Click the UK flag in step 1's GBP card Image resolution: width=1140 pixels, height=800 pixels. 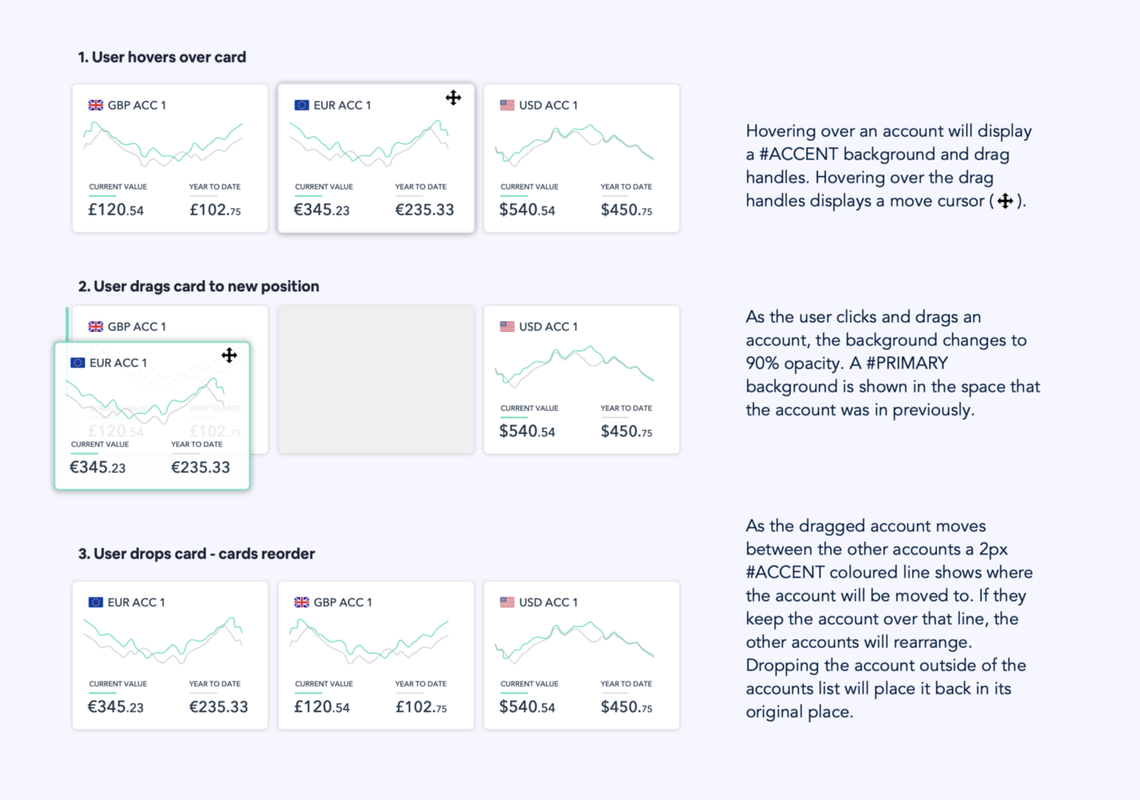click(x=96, y=105)
